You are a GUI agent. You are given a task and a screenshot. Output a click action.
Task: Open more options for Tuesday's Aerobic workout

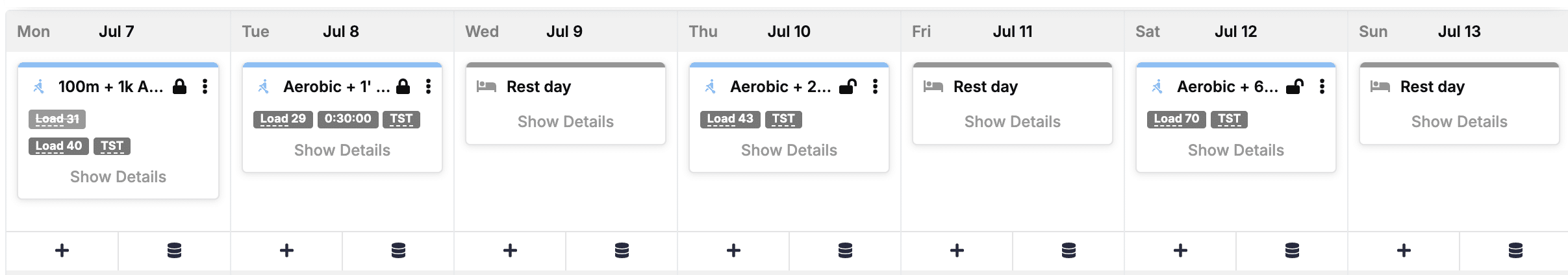click(429, 86)
